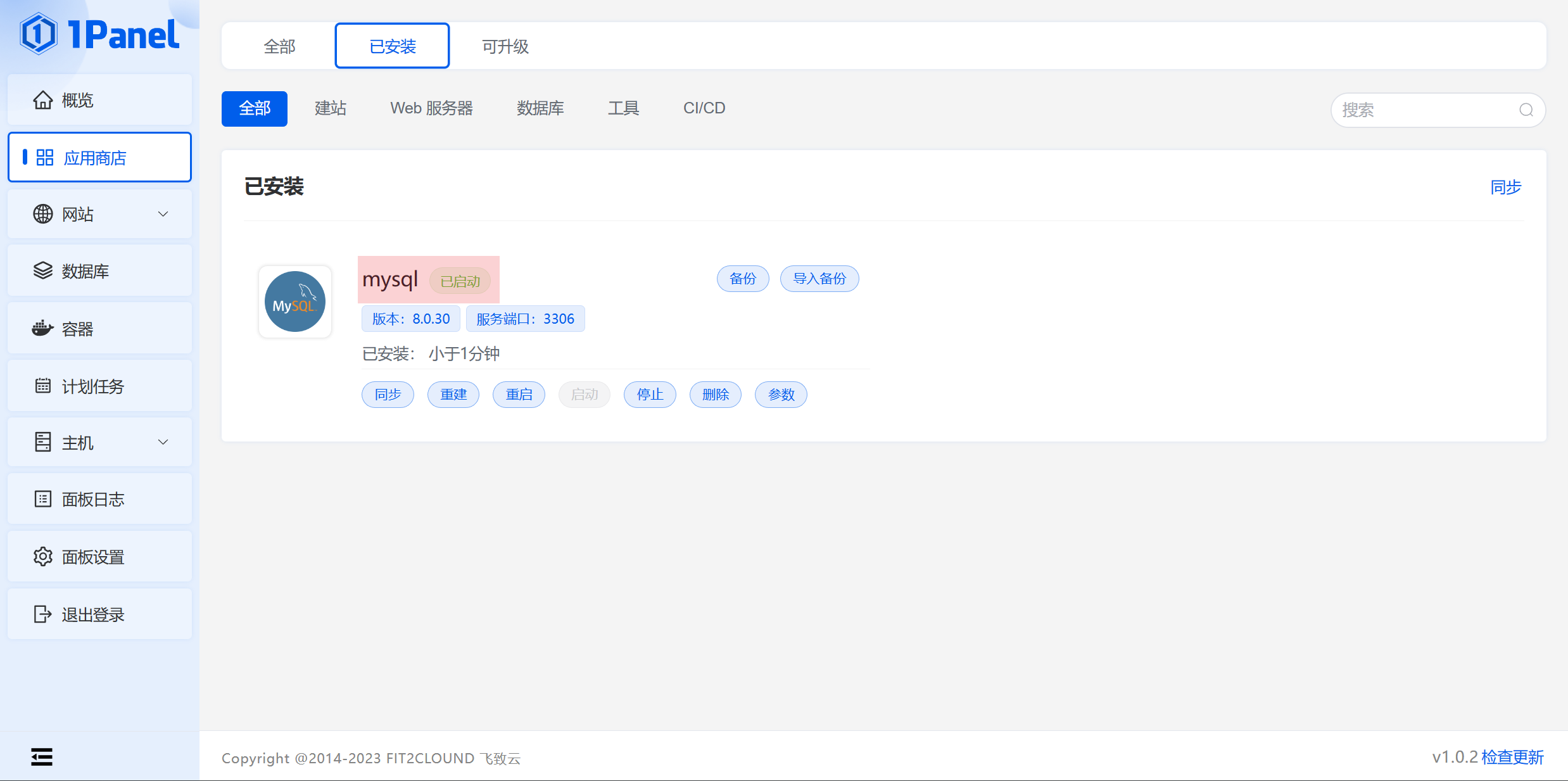Click the host server icon

(43, 442)
